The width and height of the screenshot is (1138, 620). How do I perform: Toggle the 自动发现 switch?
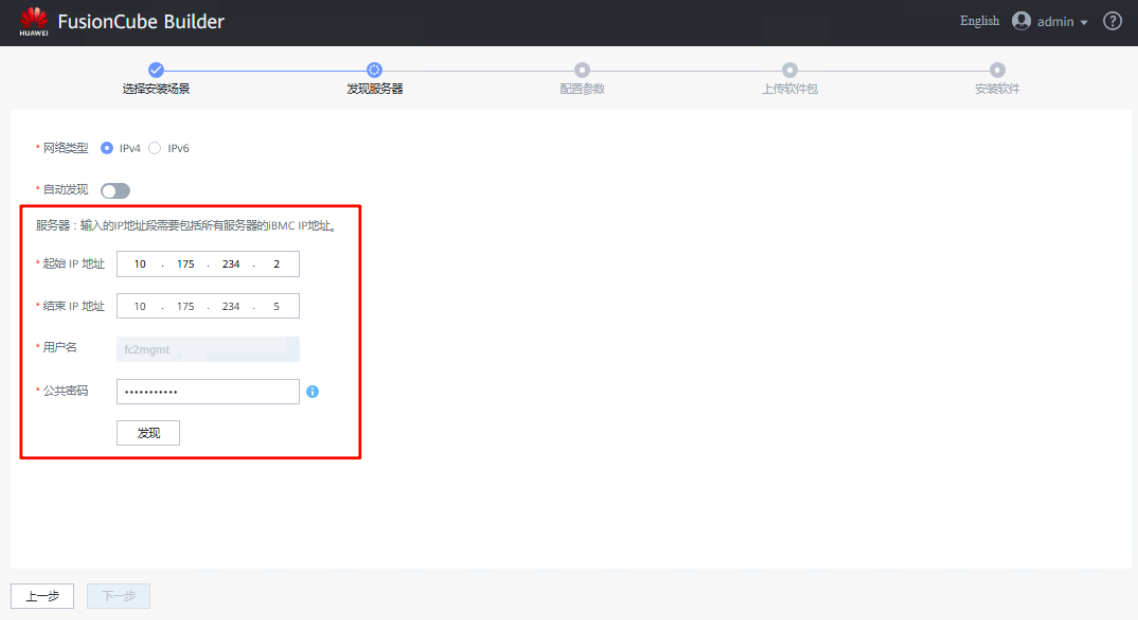[115, 191]
